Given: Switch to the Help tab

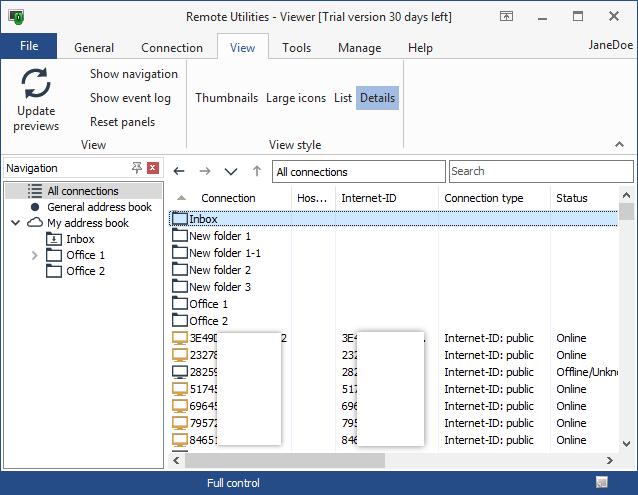Looking at the screenshot, I should tap(420, 48).
